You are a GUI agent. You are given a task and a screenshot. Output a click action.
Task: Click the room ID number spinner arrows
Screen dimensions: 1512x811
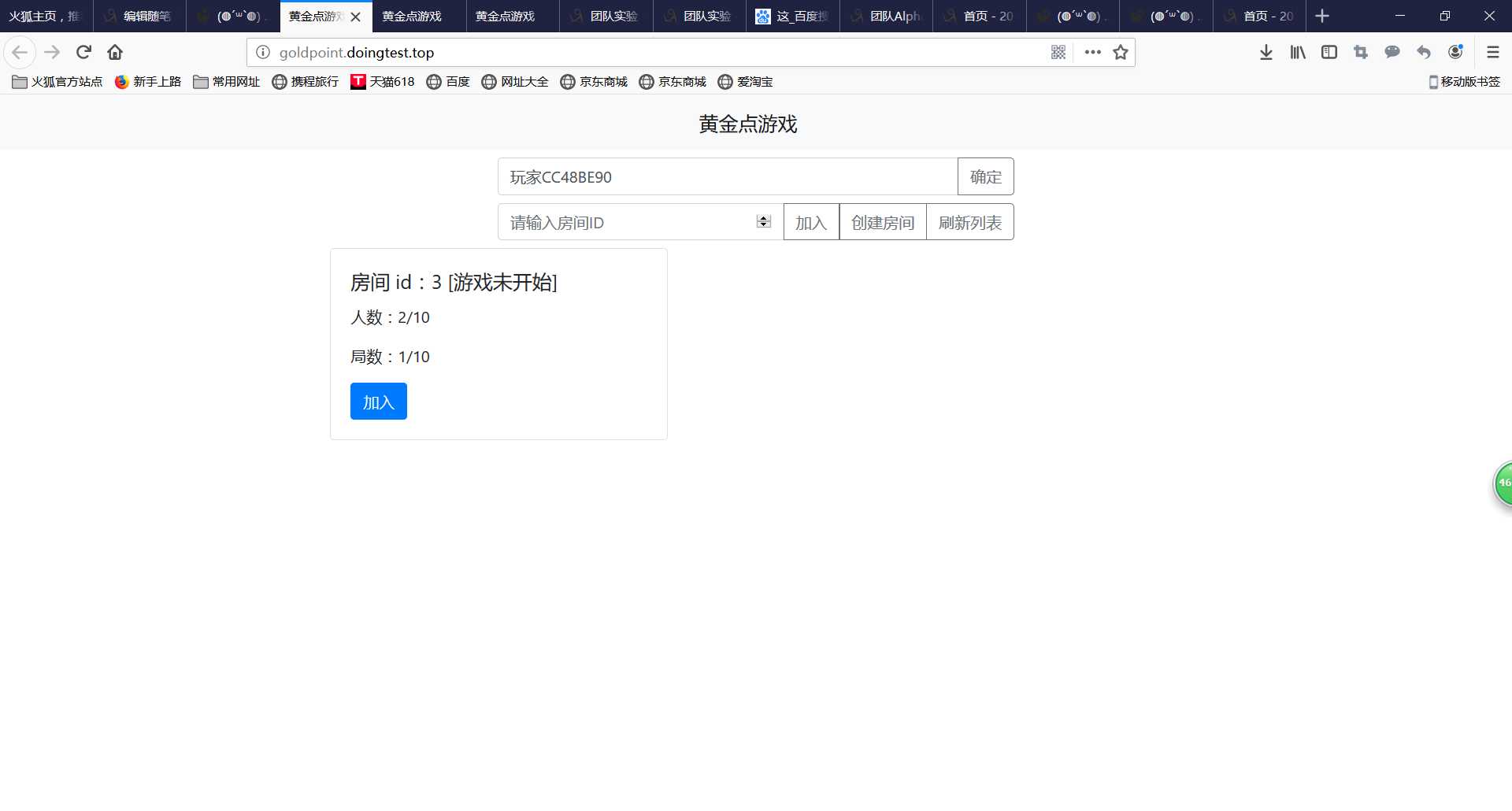coord(763,222)
